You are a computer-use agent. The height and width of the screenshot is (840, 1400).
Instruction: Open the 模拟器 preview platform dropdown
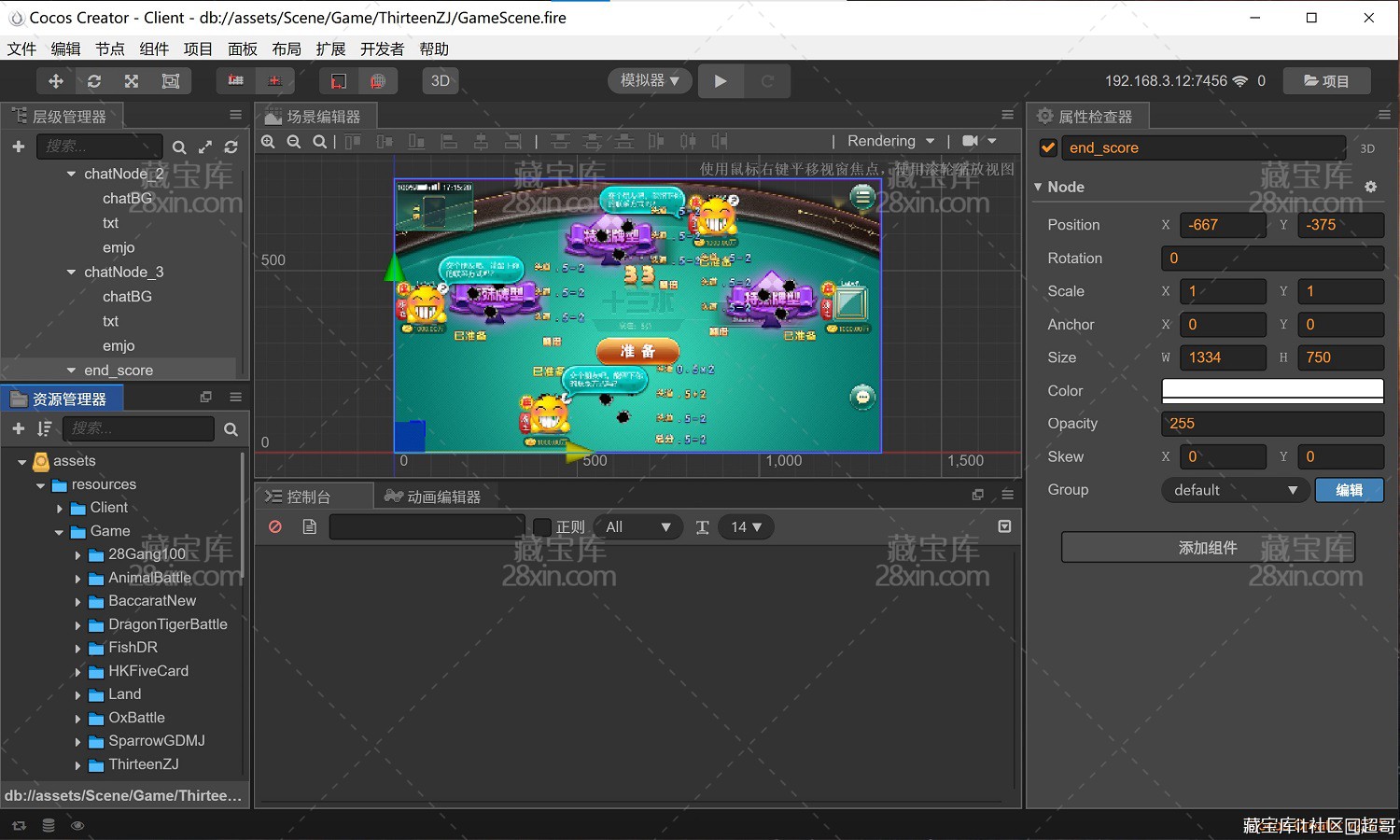[650, 81]
